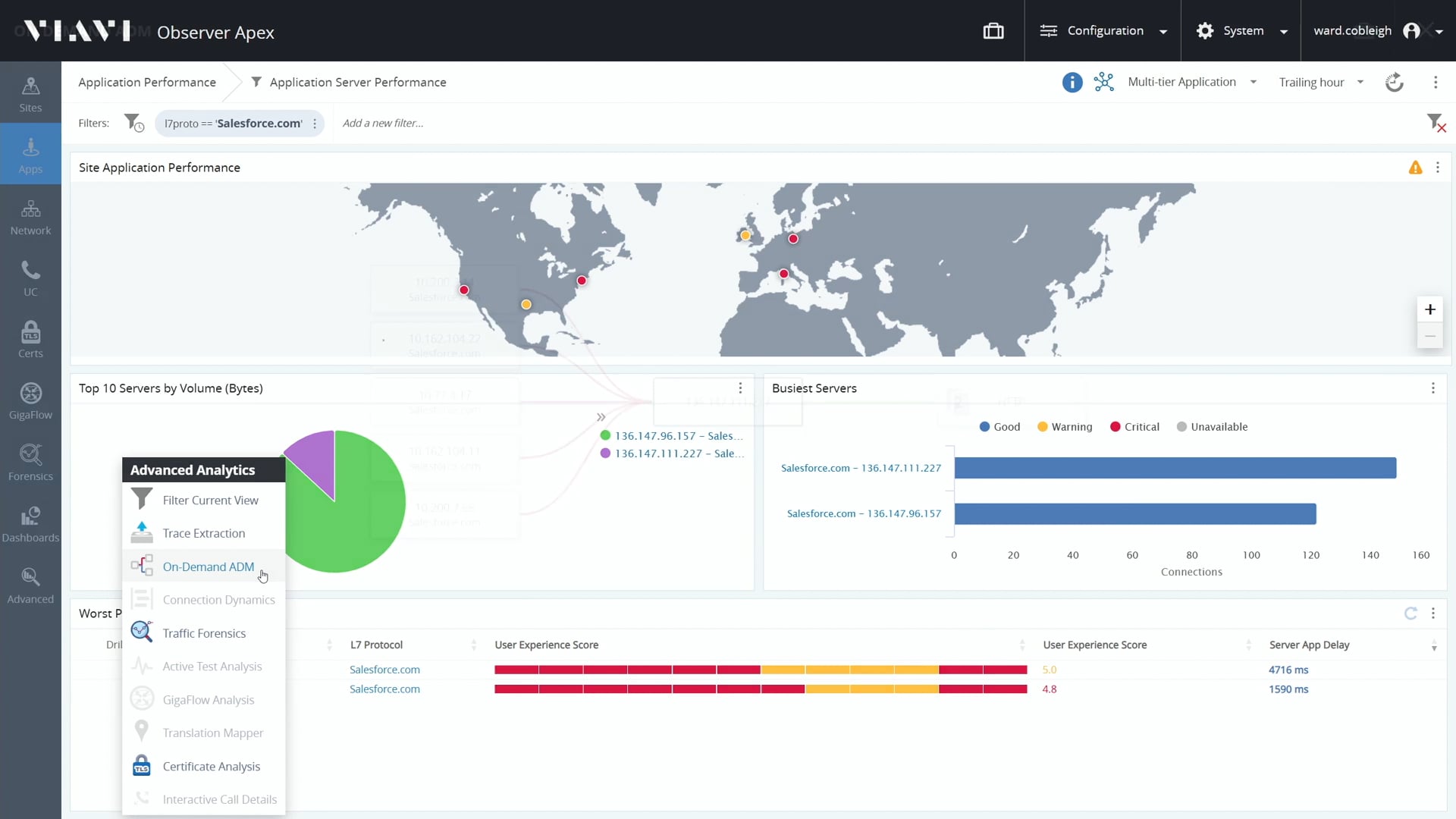Click the blue information icon

(x=1072, y=82)
